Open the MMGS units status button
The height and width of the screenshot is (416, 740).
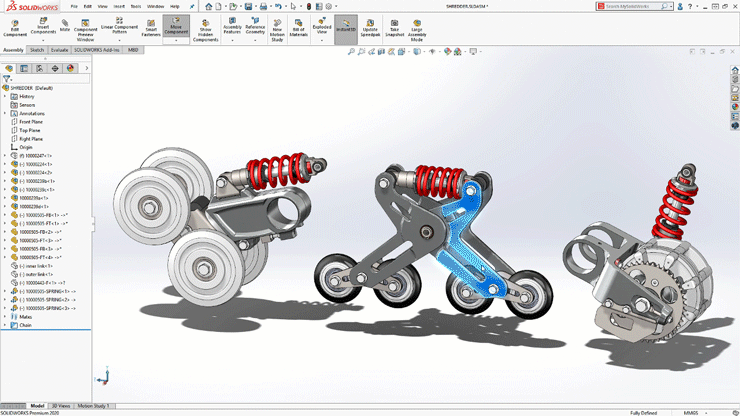click(x=691, y=412)
